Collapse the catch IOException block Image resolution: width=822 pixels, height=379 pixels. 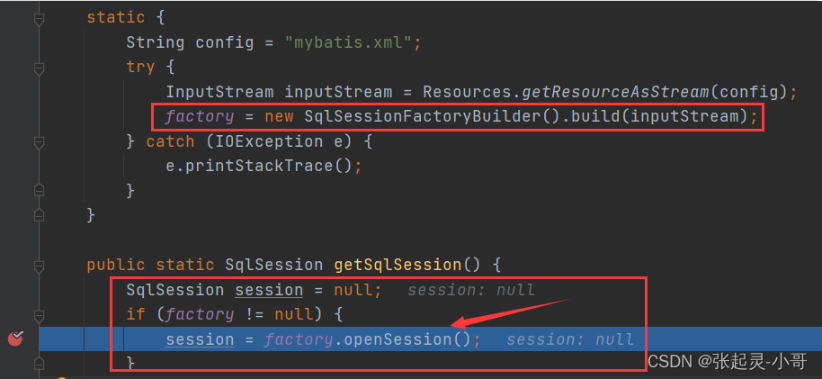tap(39, 142)
